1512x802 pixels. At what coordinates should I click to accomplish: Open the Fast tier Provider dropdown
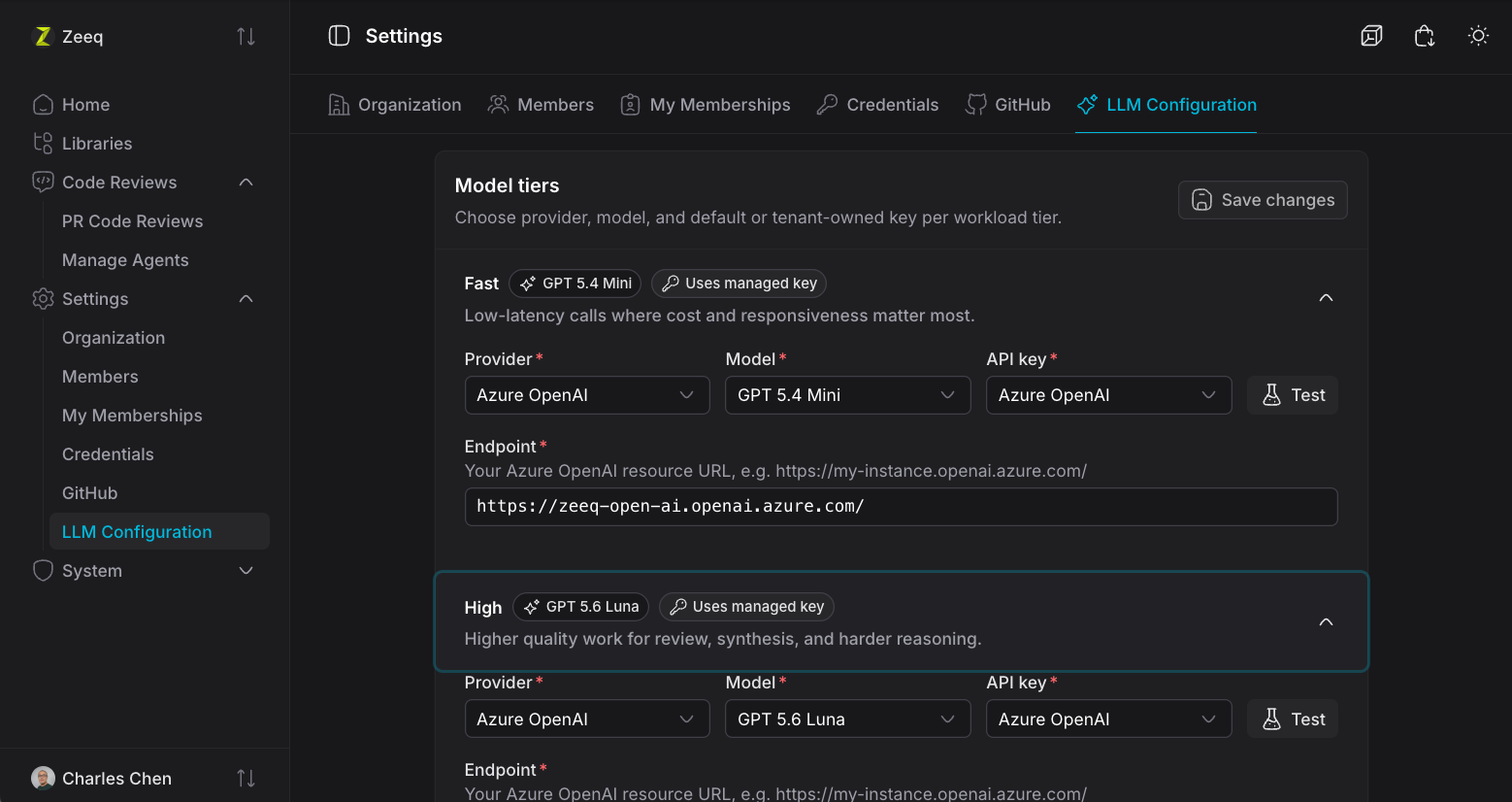(x=587, y=395)
